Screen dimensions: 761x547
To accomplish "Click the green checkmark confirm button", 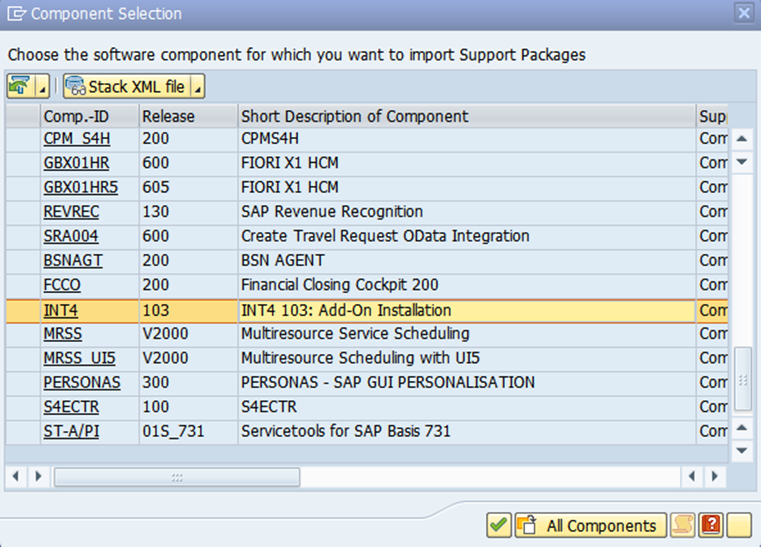I will pos(498,525).
